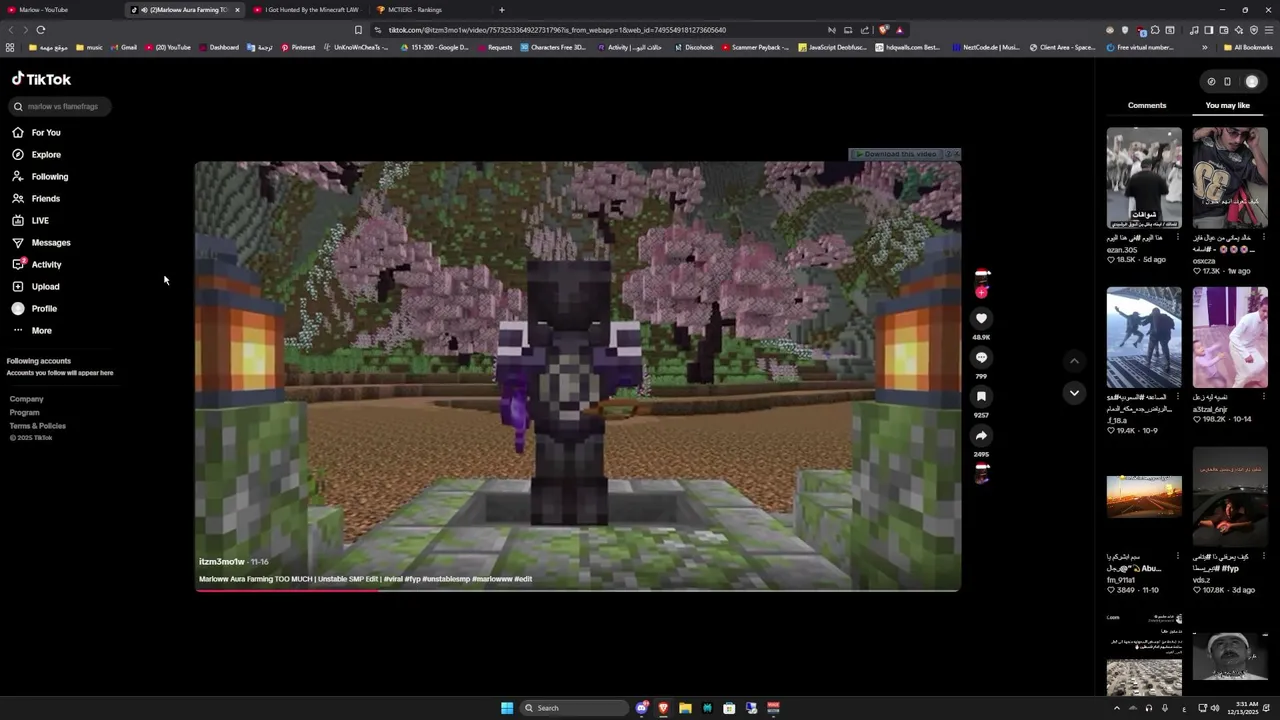Show more bookmarks with the double chevron
Viewport: 1280px width, 720px height.
pyautogui.click(x=1204, y=47)
